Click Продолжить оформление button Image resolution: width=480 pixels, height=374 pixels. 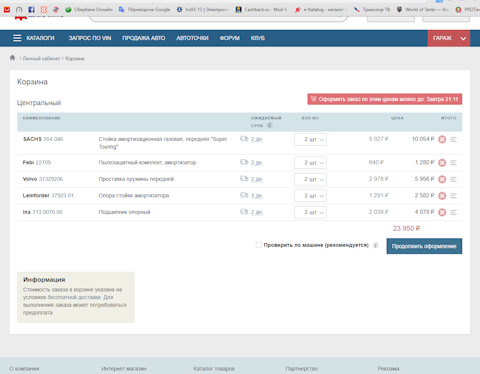424,246
